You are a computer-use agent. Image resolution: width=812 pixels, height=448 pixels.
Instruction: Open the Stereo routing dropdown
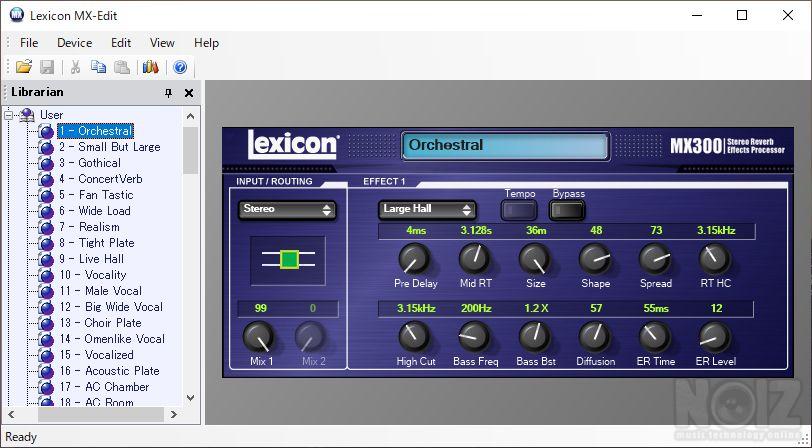point(287,210)
